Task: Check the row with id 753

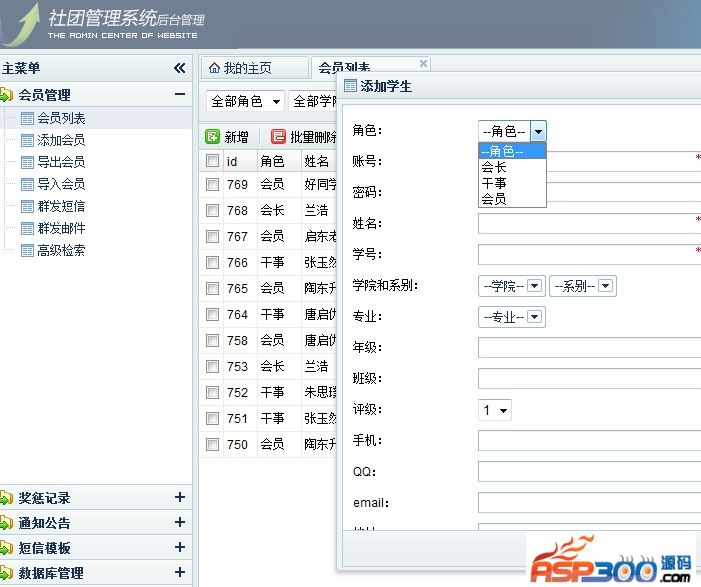Action: pyautogui.click(x=212, y=366)
